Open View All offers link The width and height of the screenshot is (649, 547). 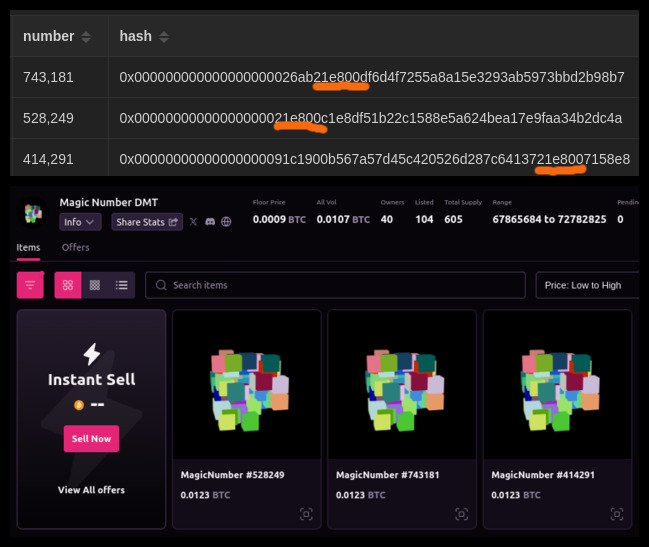91,490
